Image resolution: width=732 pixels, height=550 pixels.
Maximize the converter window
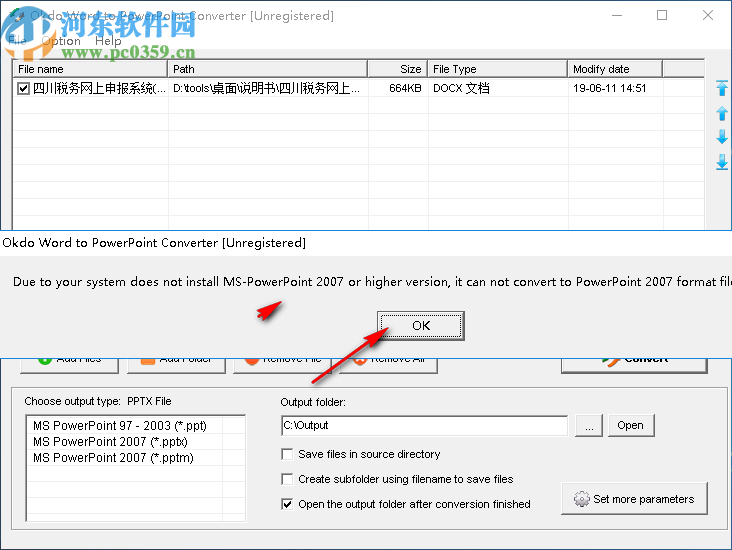coord(662,15)
